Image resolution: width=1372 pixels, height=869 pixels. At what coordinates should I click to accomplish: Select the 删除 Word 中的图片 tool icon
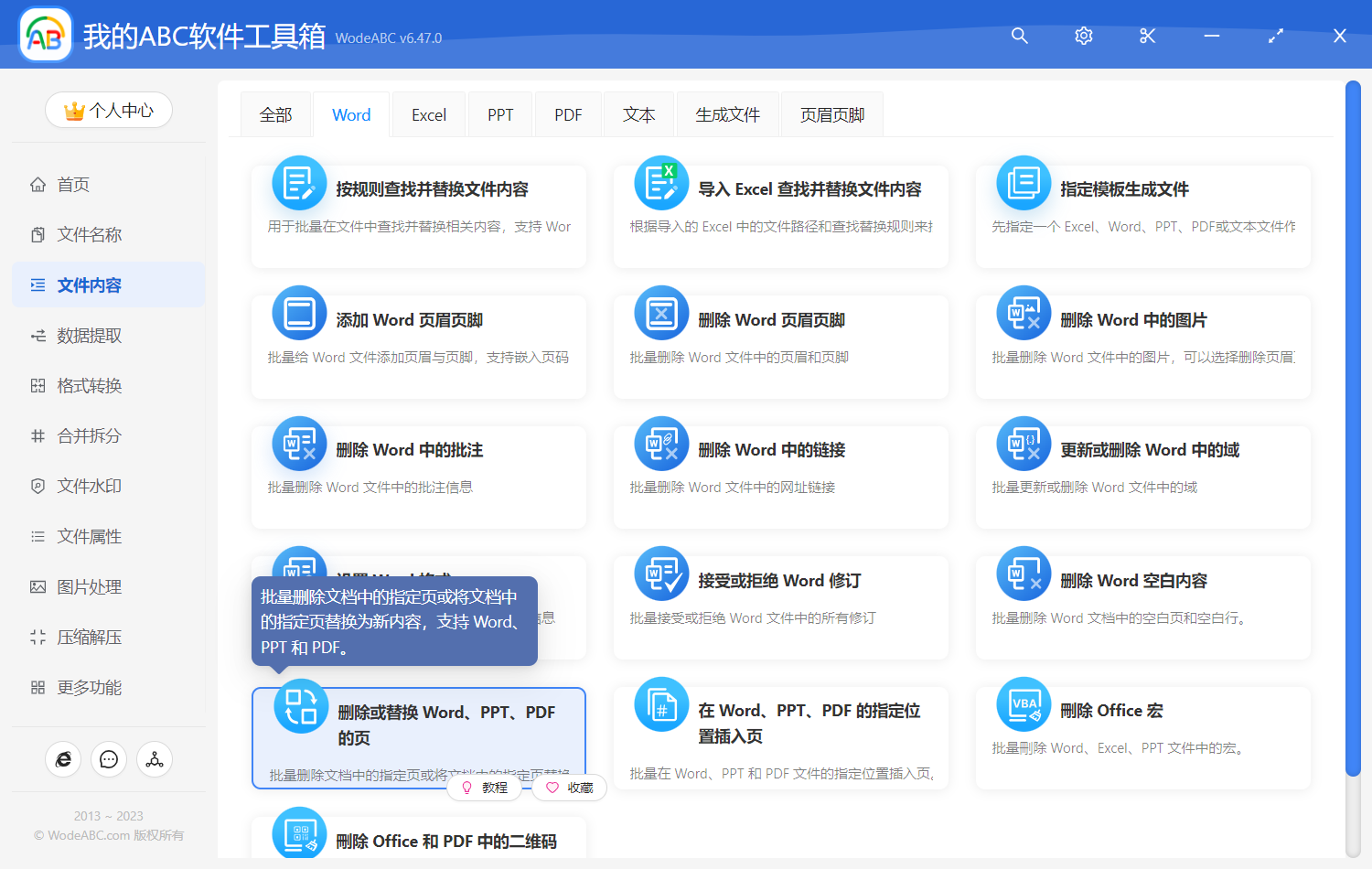pos(1023,313)
